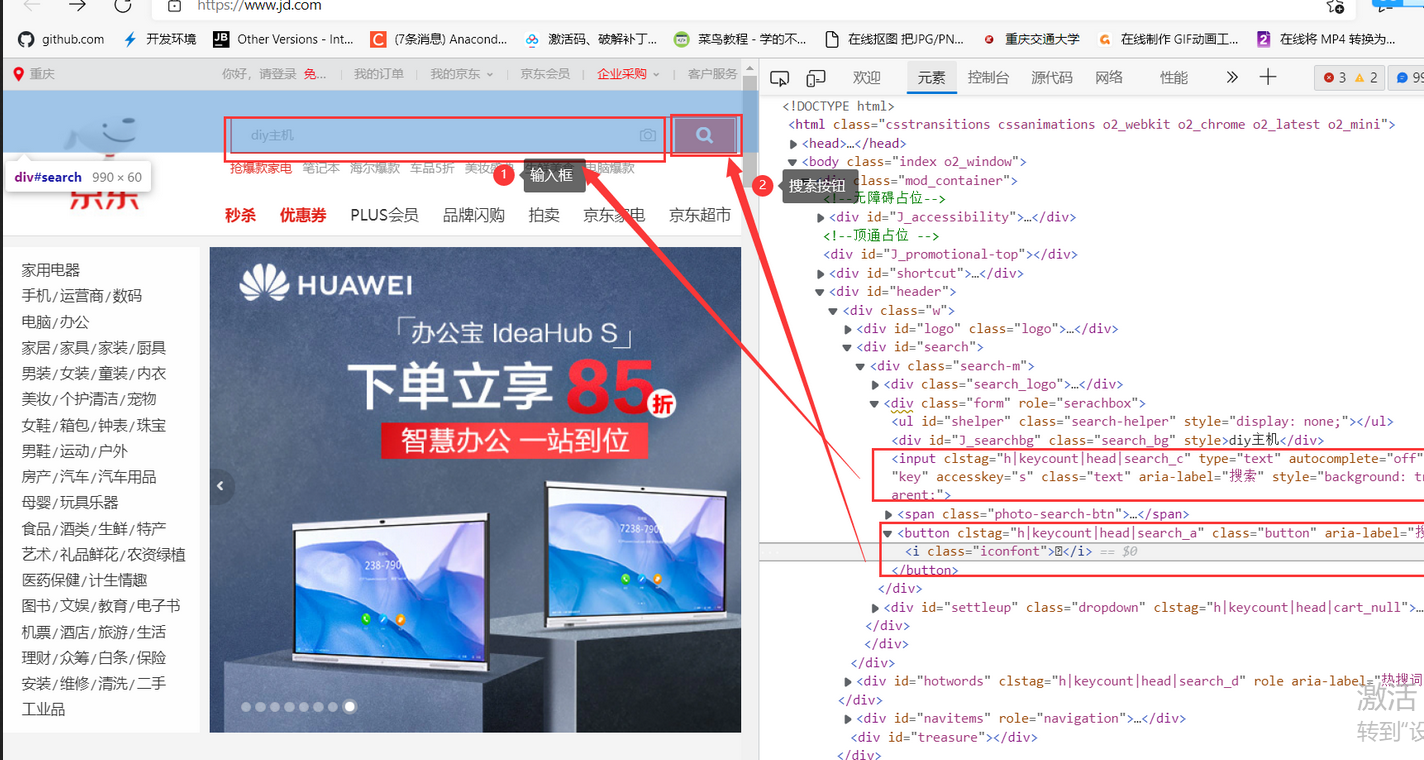Screen dimensions: 1424x760
Task: Click the site info icon beside the URL
Action: pyautogui.click(x=174, y=6)
